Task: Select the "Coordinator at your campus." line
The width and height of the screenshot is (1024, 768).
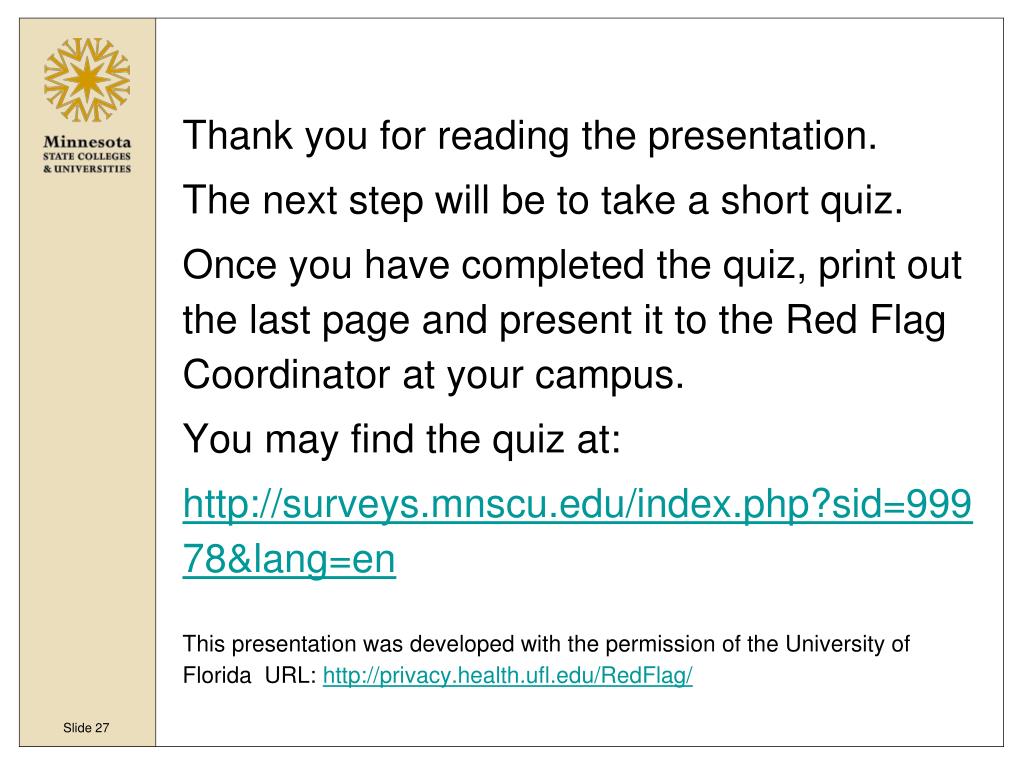Action: [x=433, y=376]
